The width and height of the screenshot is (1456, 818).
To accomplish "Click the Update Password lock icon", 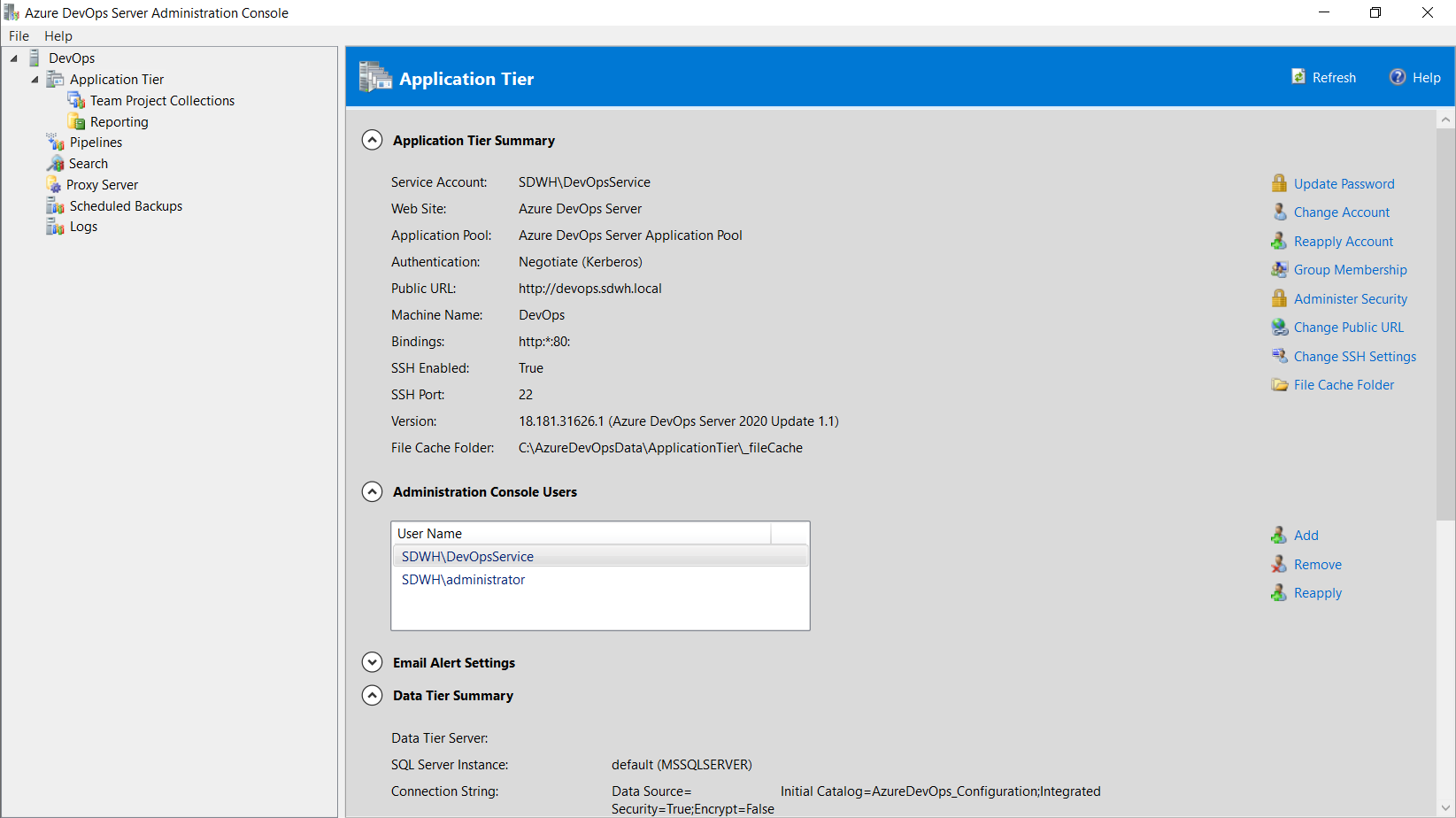I will click(x=1279, y=183).
